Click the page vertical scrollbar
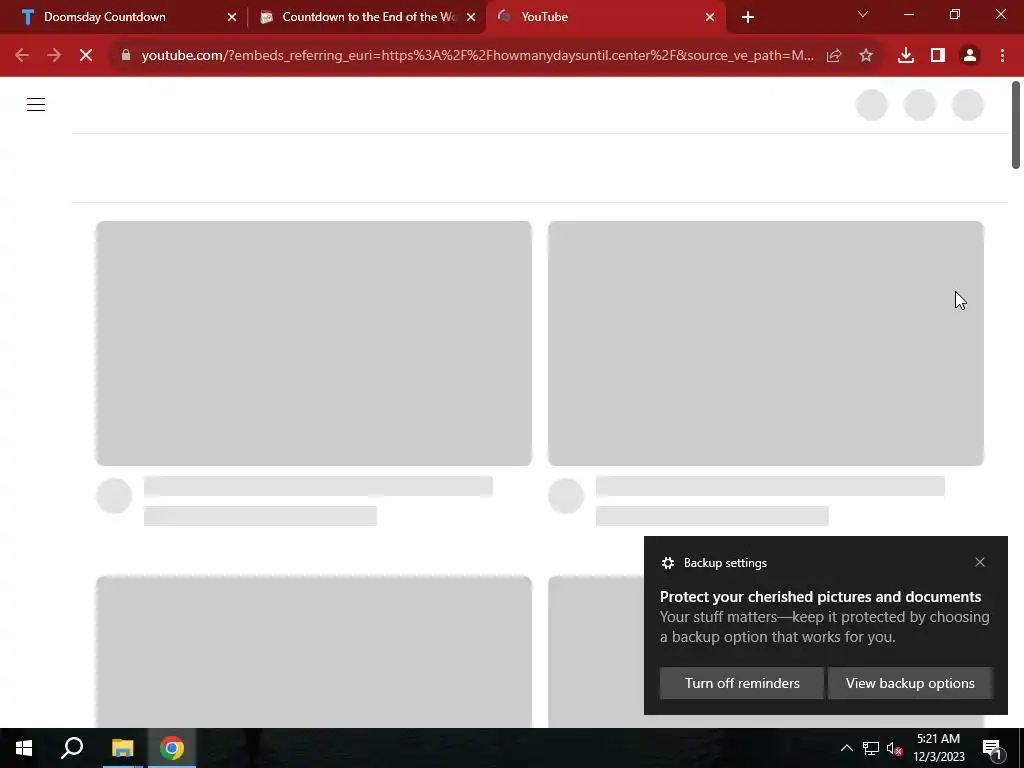The width and height of the screenshot is (1024, 768). click(1016, 125)
